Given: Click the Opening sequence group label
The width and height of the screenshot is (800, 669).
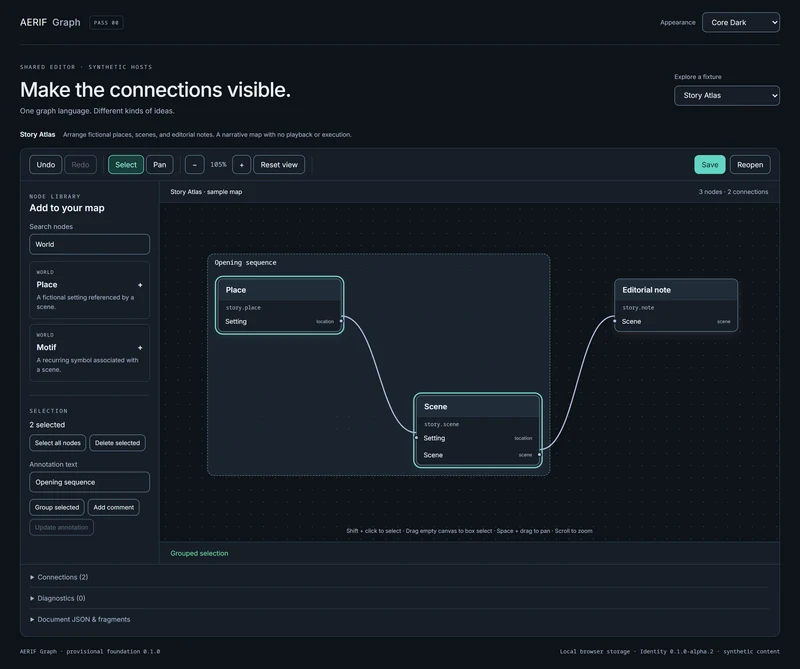Looking at the screenshot, I should point(245,263).
